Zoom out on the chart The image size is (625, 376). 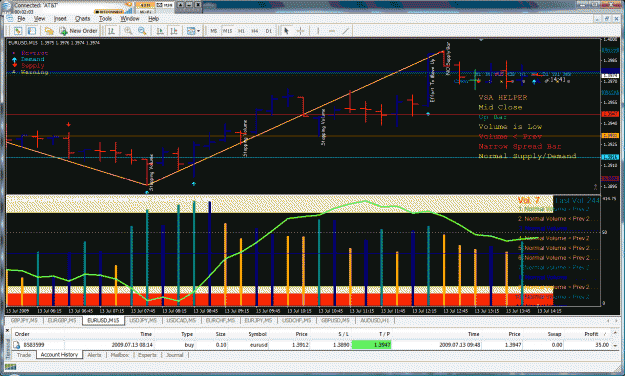[x=142, y=31]
